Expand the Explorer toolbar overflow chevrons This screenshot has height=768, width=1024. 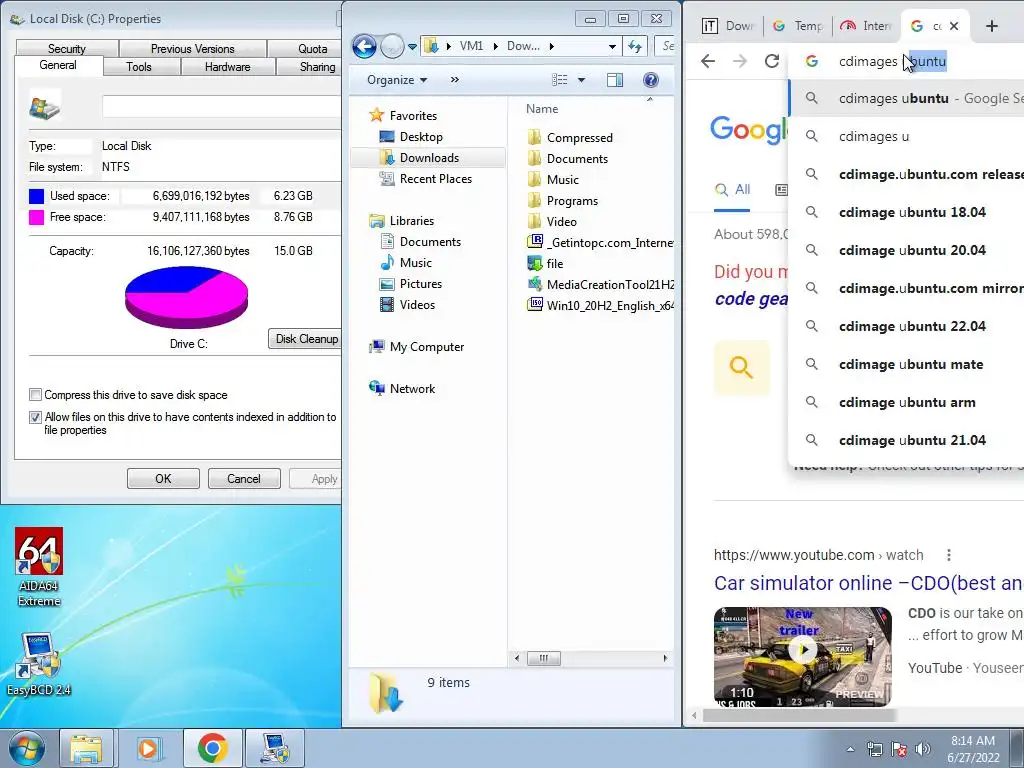[455, 80]
